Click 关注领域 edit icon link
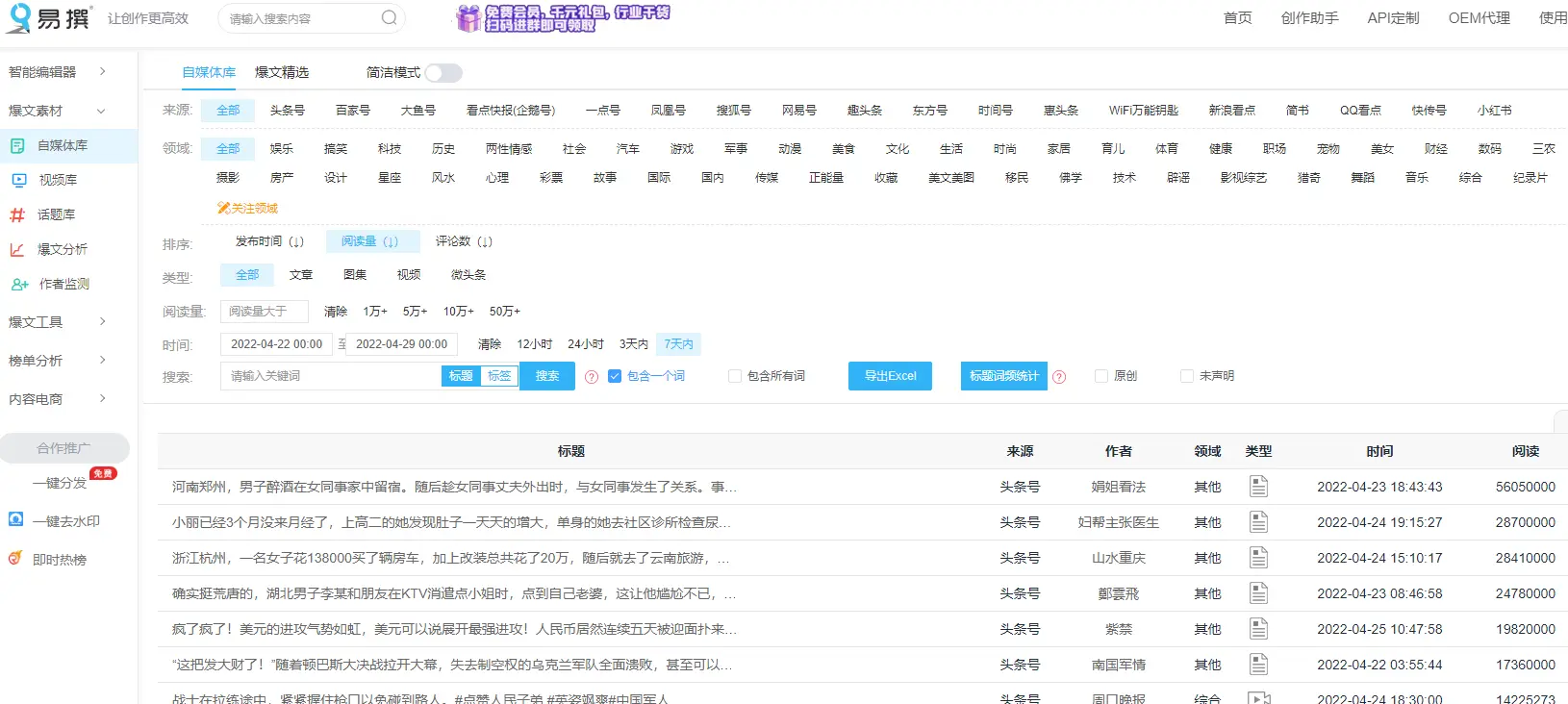 click(x=247, y=208)
